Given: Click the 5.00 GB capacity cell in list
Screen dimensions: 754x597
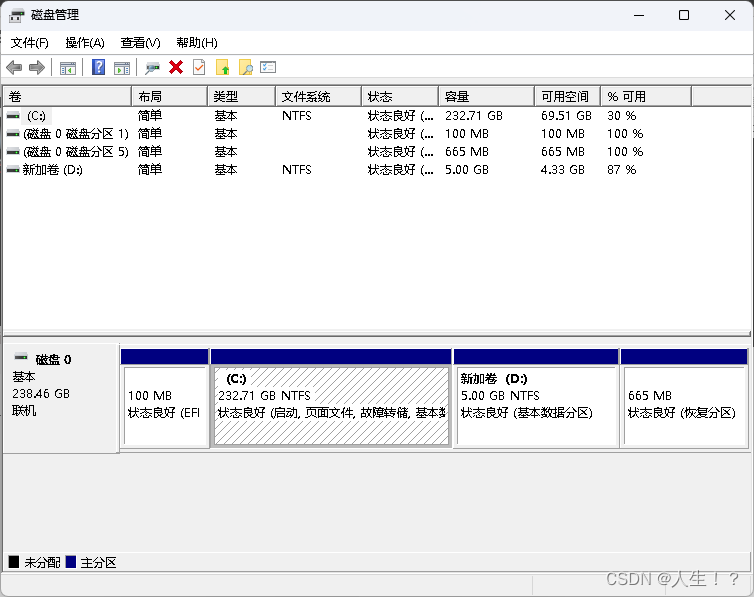Looking at the screenshot, I should pyautogui.click(x=466, y=170).
